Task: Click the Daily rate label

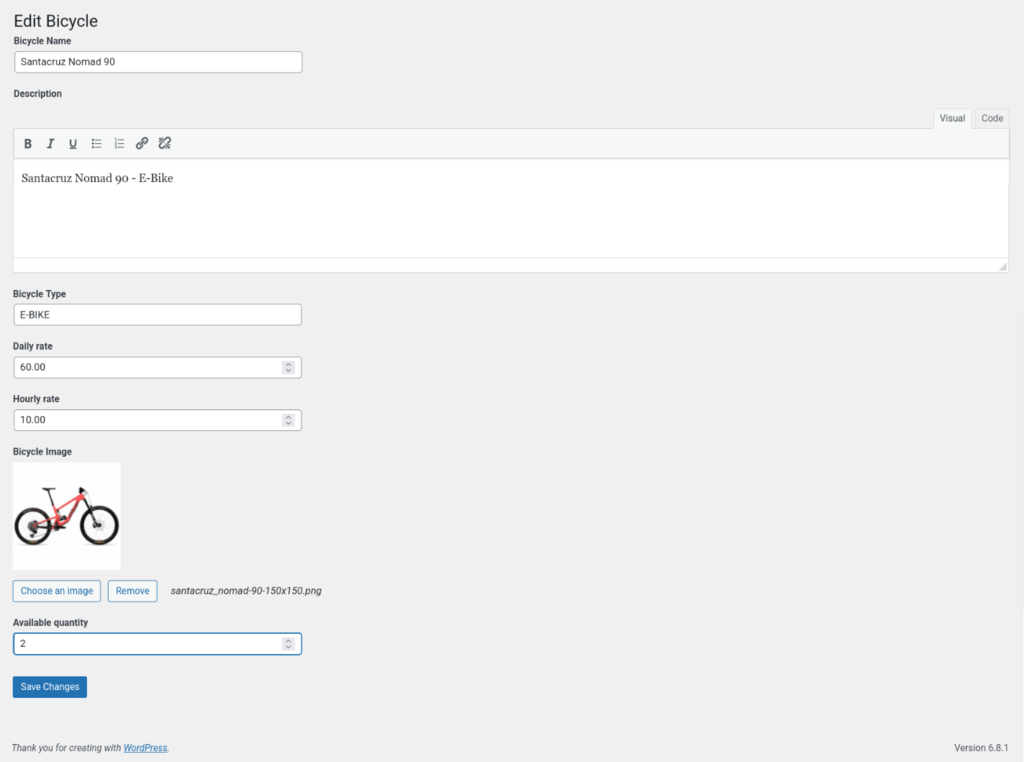Action: pyautogui.click(x=33, y=346)
